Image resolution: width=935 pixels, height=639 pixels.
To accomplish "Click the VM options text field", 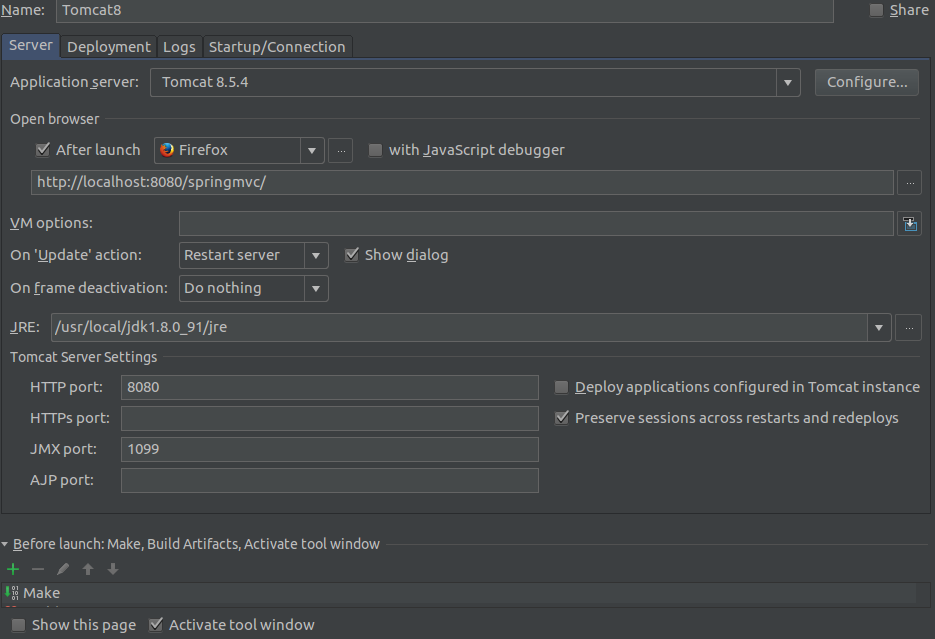I will click(x=536, y=224).
